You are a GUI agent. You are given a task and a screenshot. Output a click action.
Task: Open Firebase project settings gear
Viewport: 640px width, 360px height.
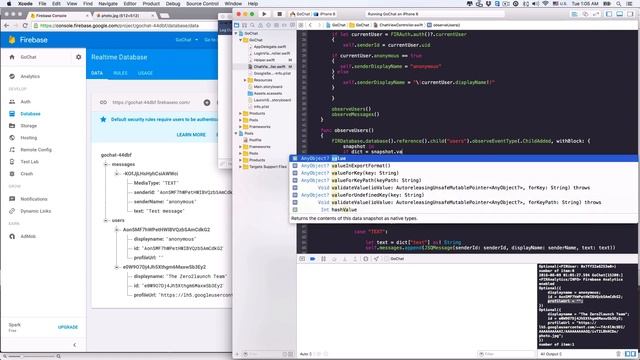click(78, 57)
